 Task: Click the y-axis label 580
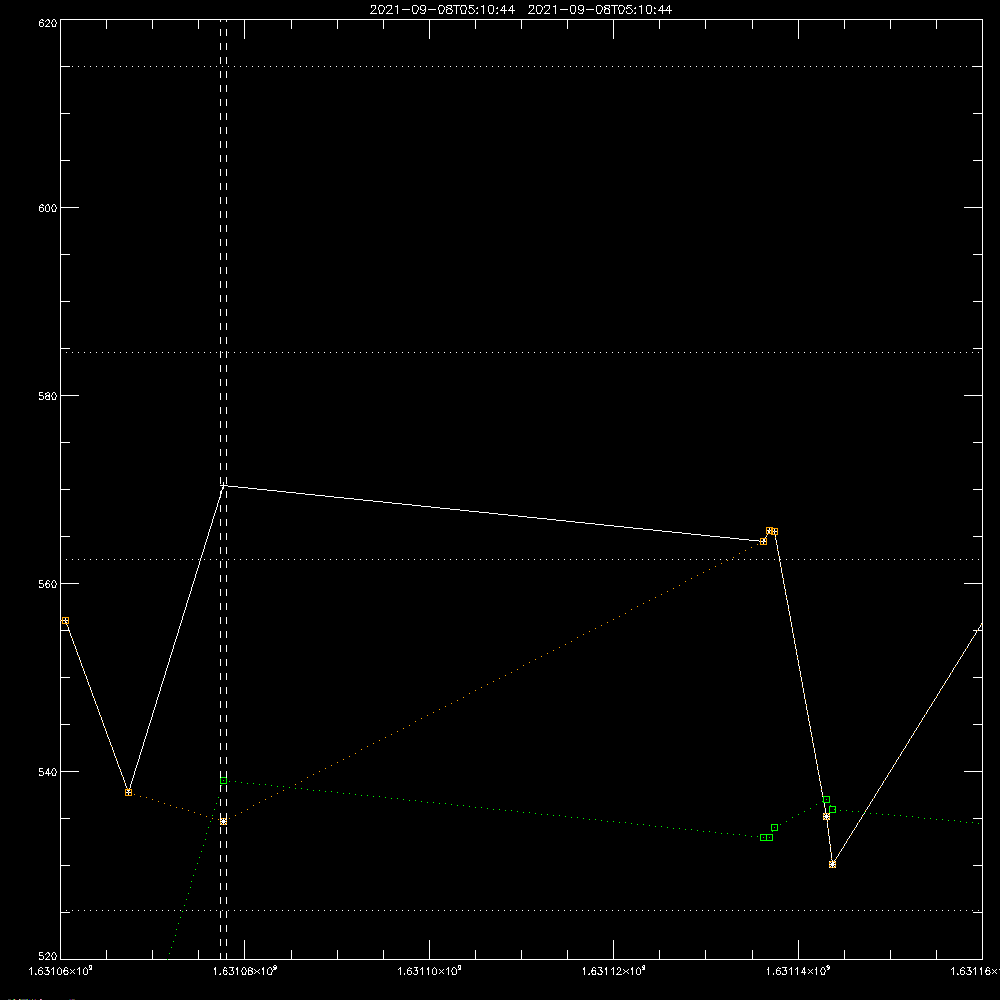[x=48, y=396]
